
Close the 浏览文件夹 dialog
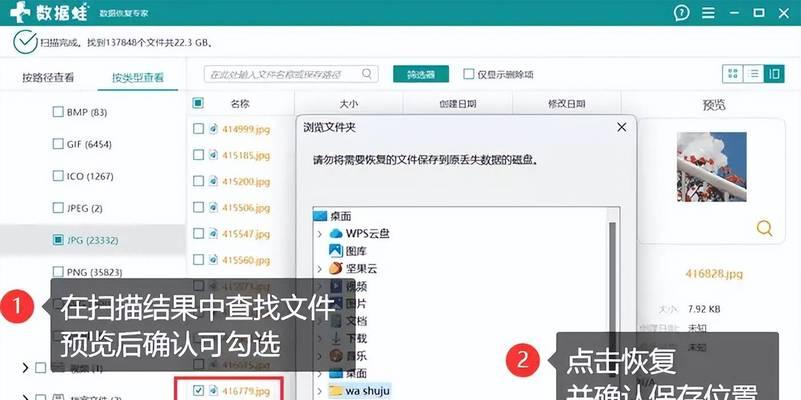622,127
